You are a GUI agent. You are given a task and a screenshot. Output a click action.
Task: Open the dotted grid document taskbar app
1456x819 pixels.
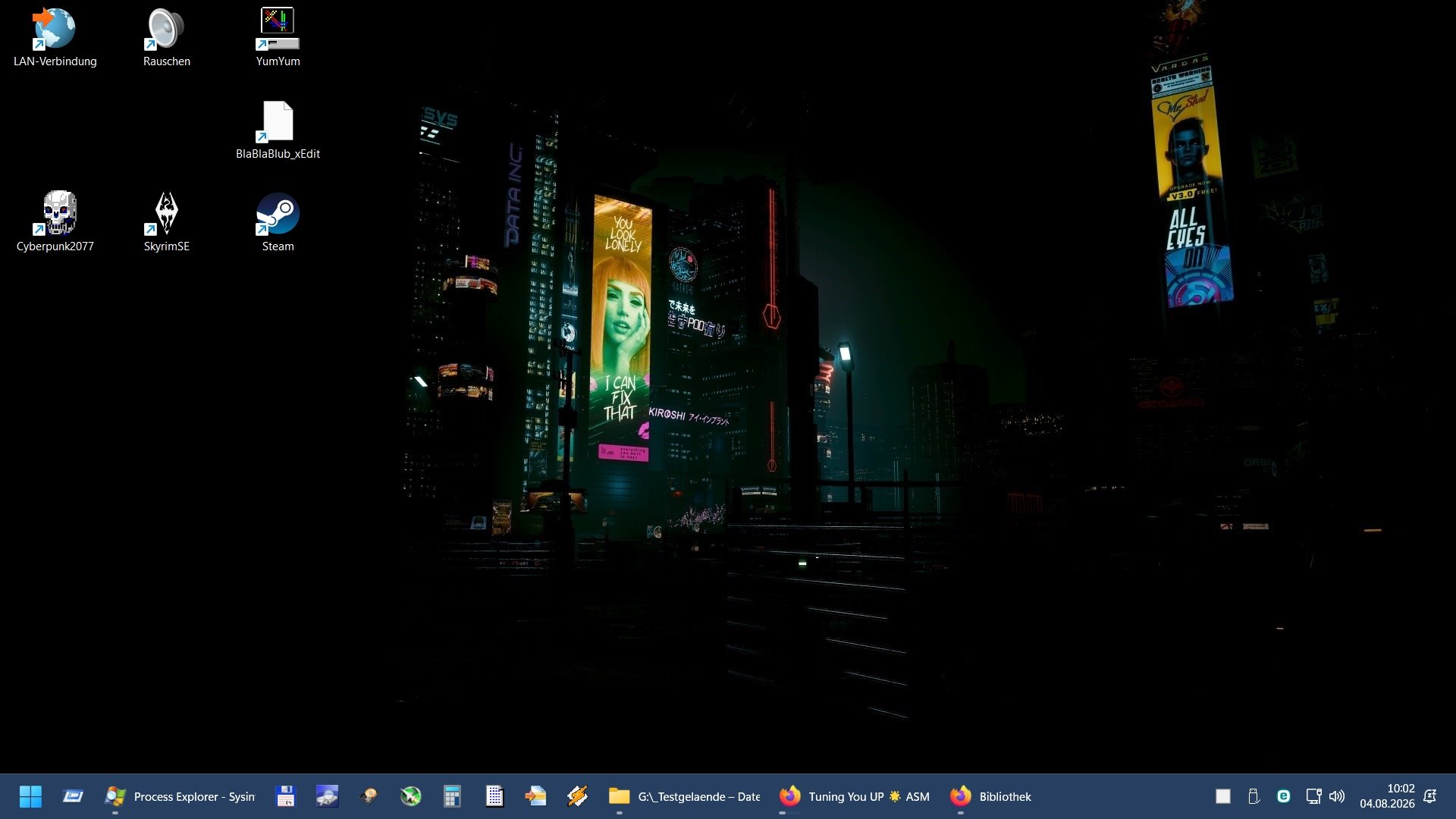[x=494, y=796]
